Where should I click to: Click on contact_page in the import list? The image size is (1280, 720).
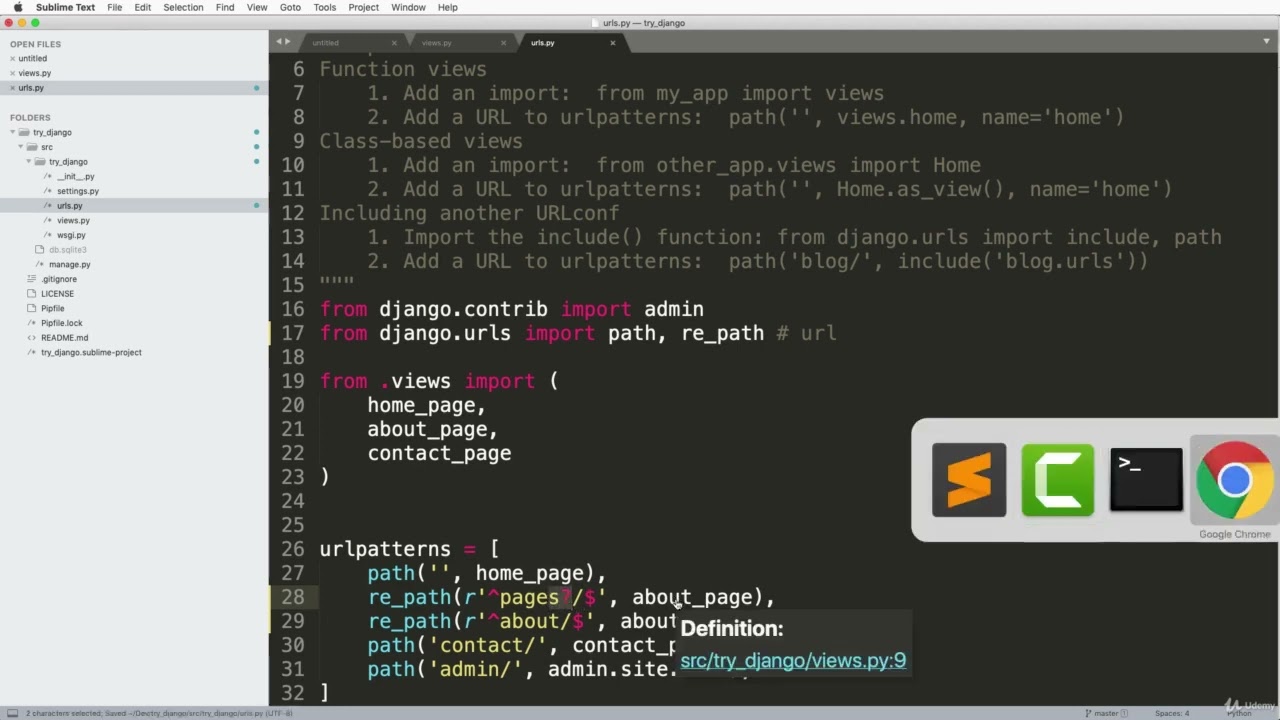click(439, 453)
